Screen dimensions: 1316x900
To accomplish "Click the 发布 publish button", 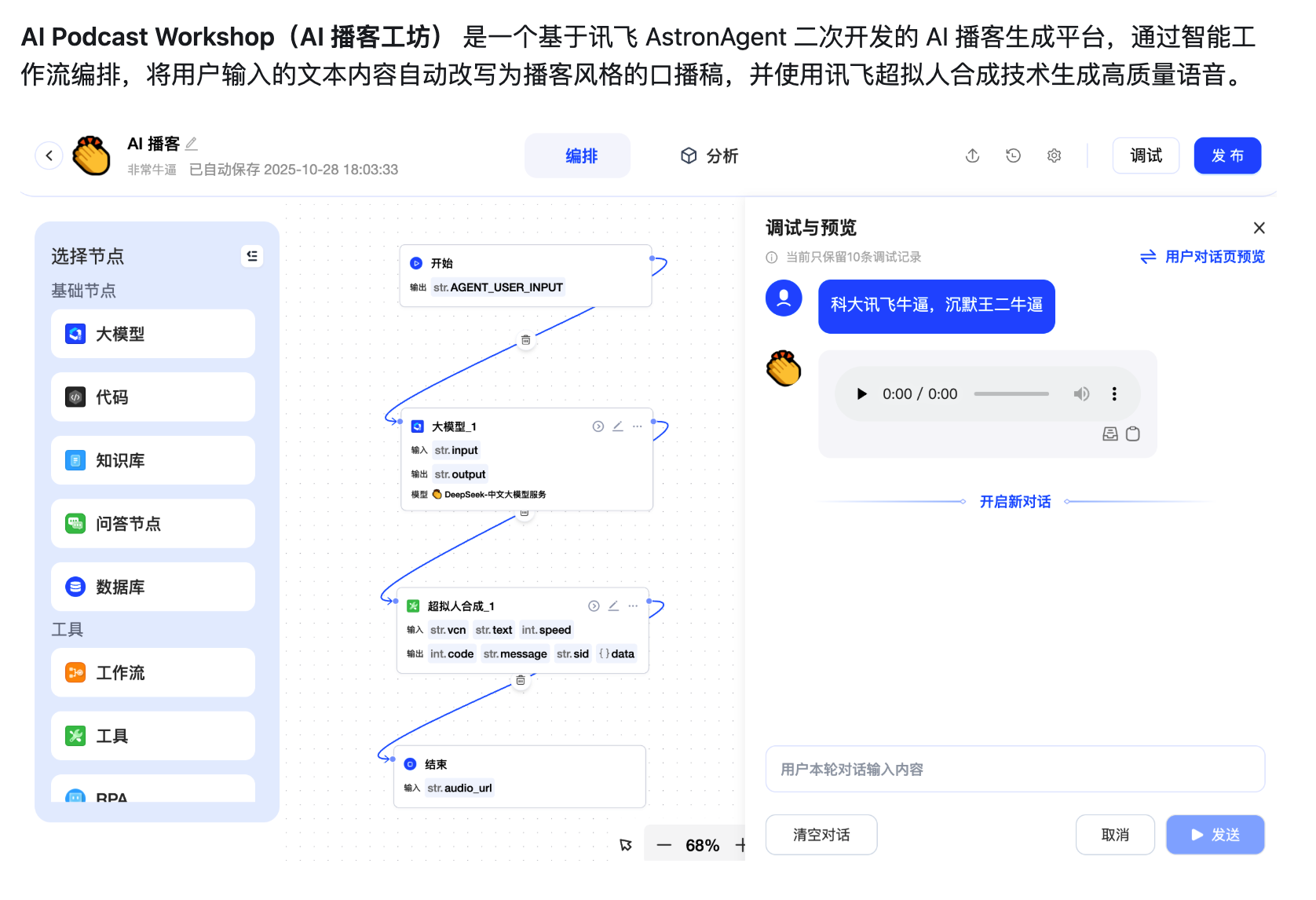I will (1226, 155).
